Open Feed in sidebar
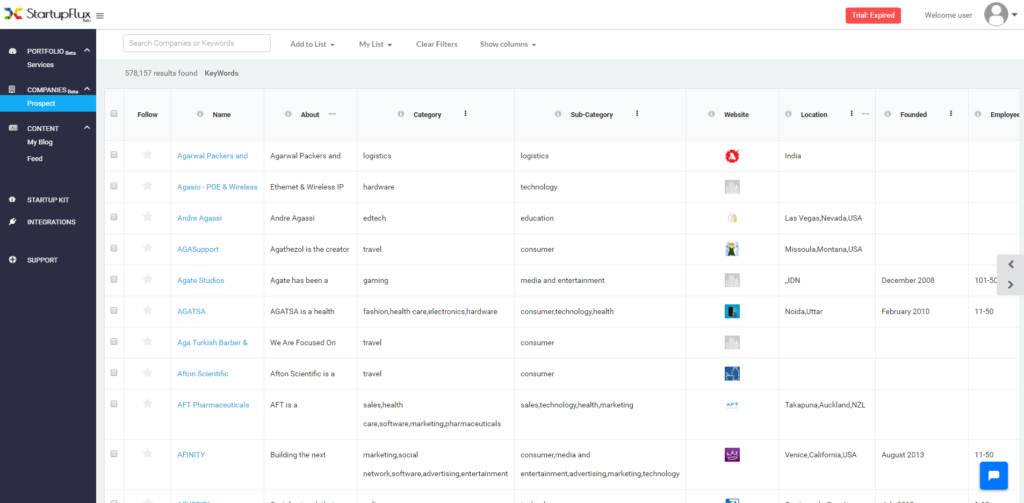Screen dimensions: 1024x503 (x=35, y=158)
